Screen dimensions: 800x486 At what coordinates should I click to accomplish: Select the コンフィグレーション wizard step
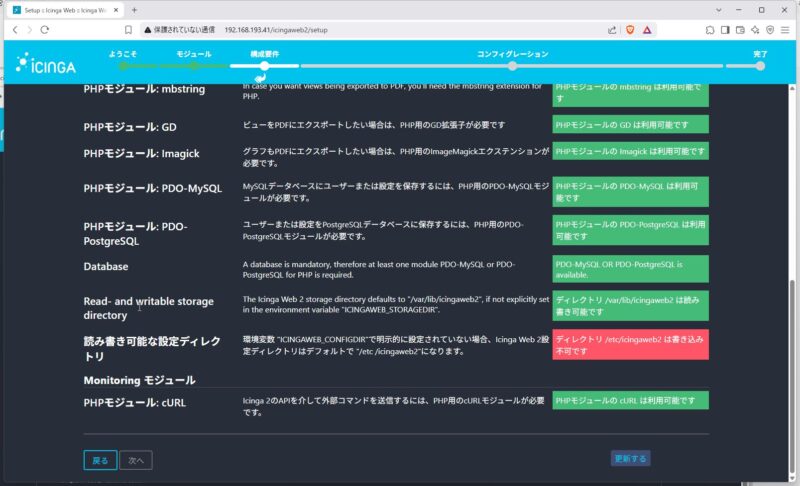[x=513, y=54]
